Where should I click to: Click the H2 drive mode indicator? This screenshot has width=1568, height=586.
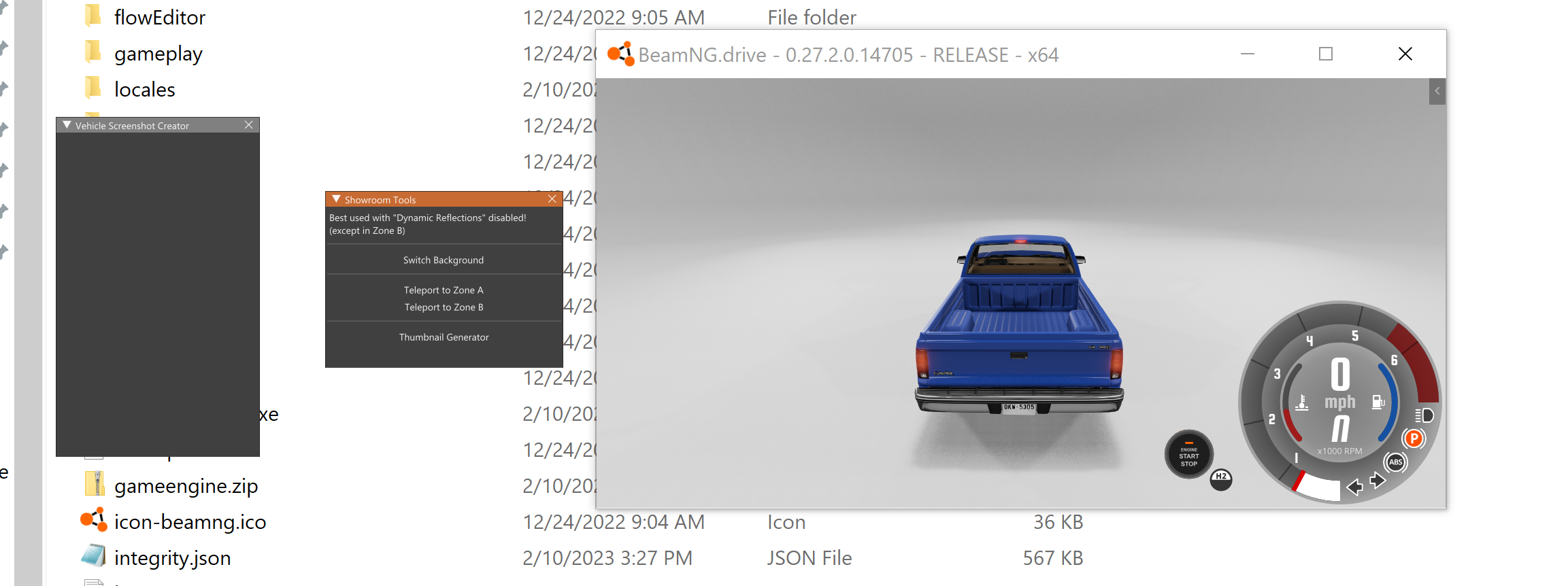coord(1221,479)
